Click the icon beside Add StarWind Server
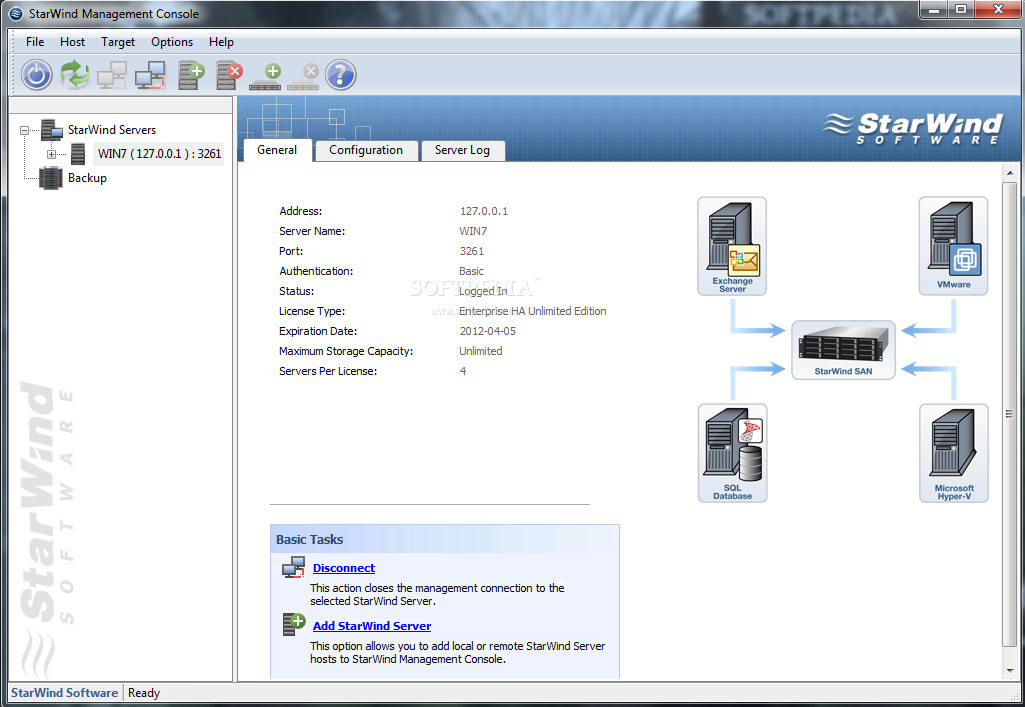The image size is (1025, 707). [x=294, y=624]
